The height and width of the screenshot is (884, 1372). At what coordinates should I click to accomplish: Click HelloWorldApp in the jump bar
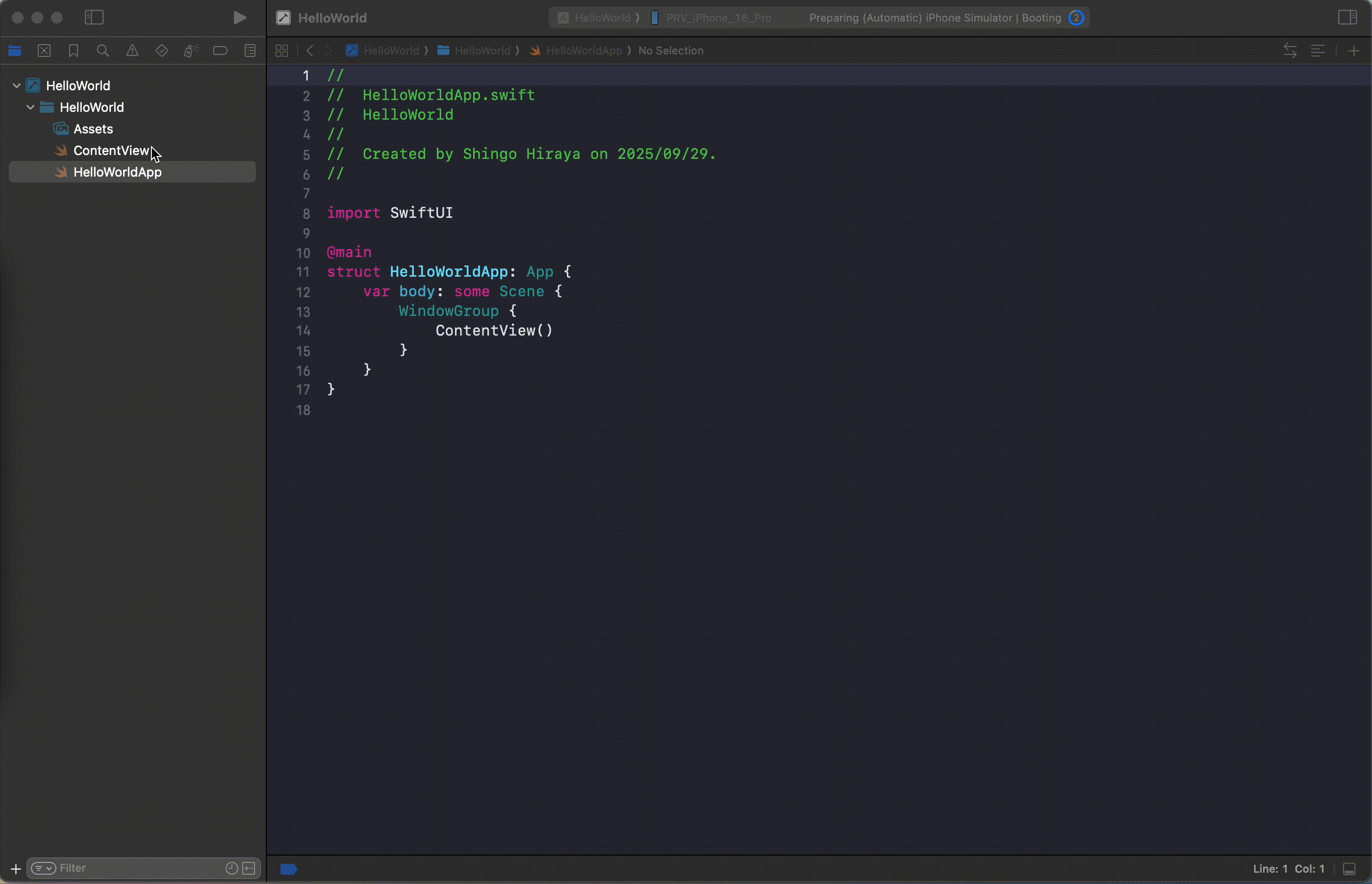[x=583, y=51]
